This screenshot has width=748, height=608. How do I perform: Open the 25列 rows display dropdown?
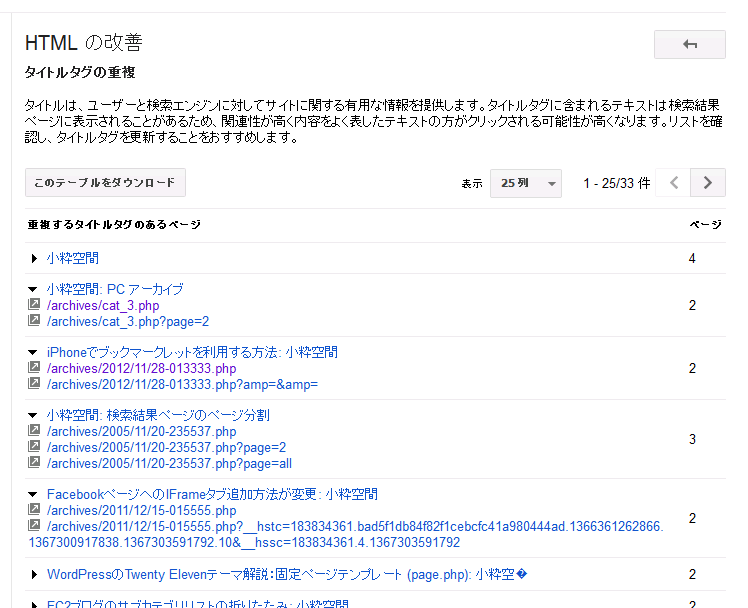525,183
